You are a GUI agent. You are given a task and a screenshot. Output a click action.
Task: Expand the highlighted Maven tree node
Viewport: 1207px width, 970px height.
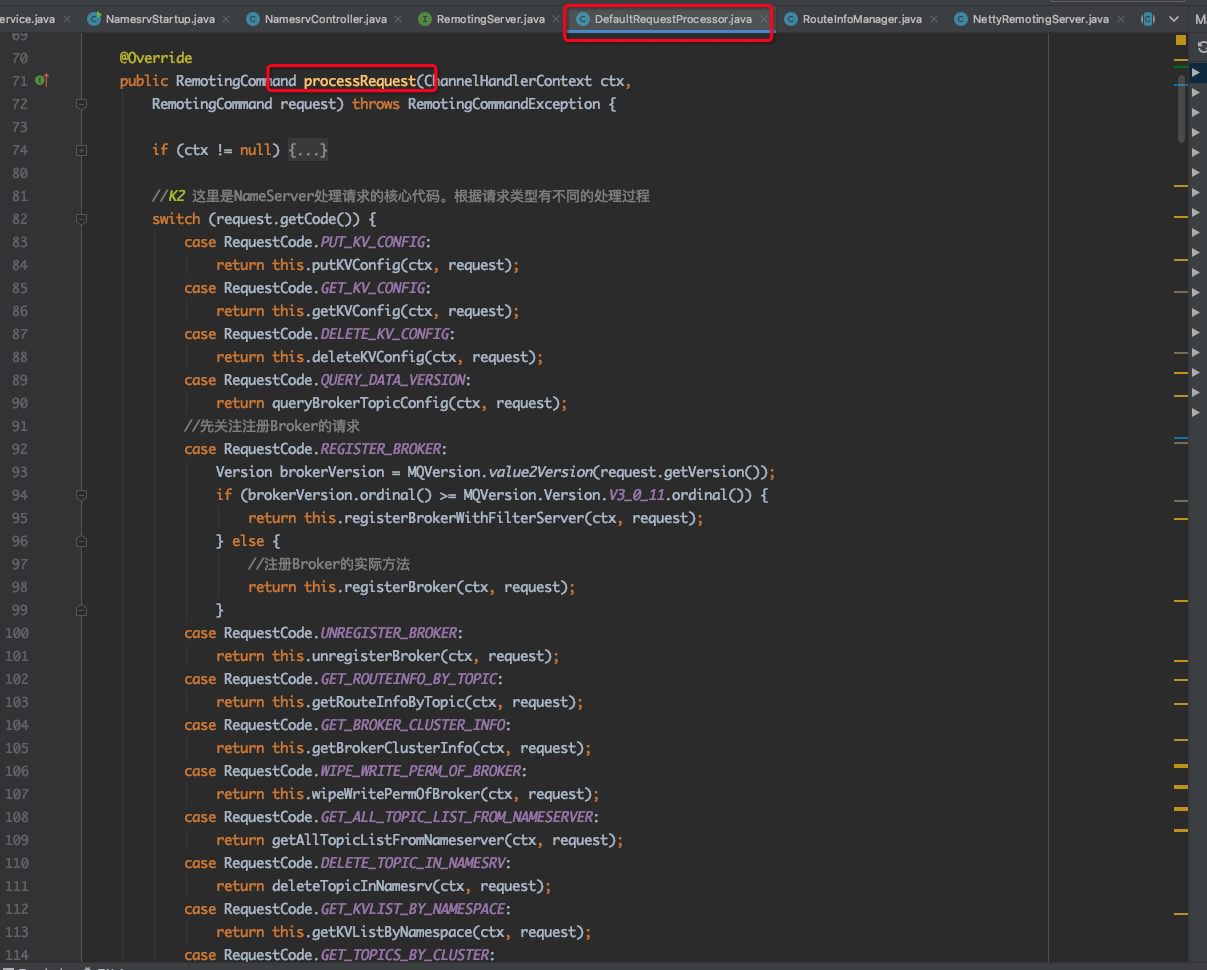[x=1196, y=73]
